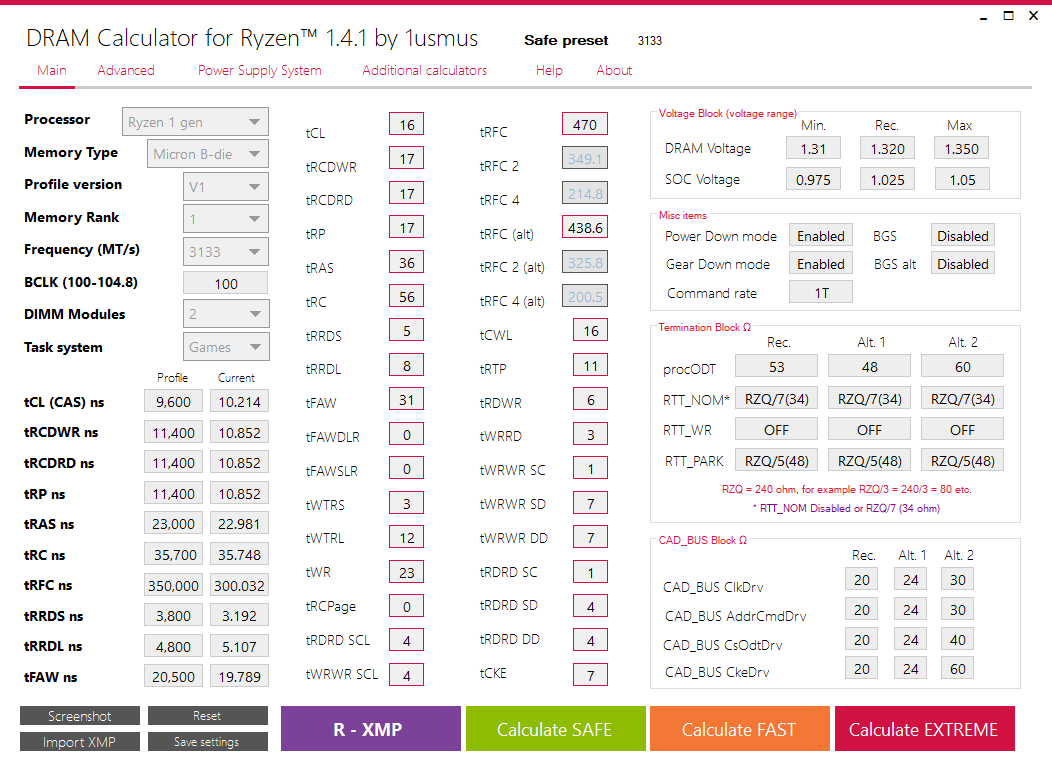Image resolution: width=1052 pixels, height=771 pixels.
Task: Click the BGS alt Disabled value
Action: click(x=963, y=264)
